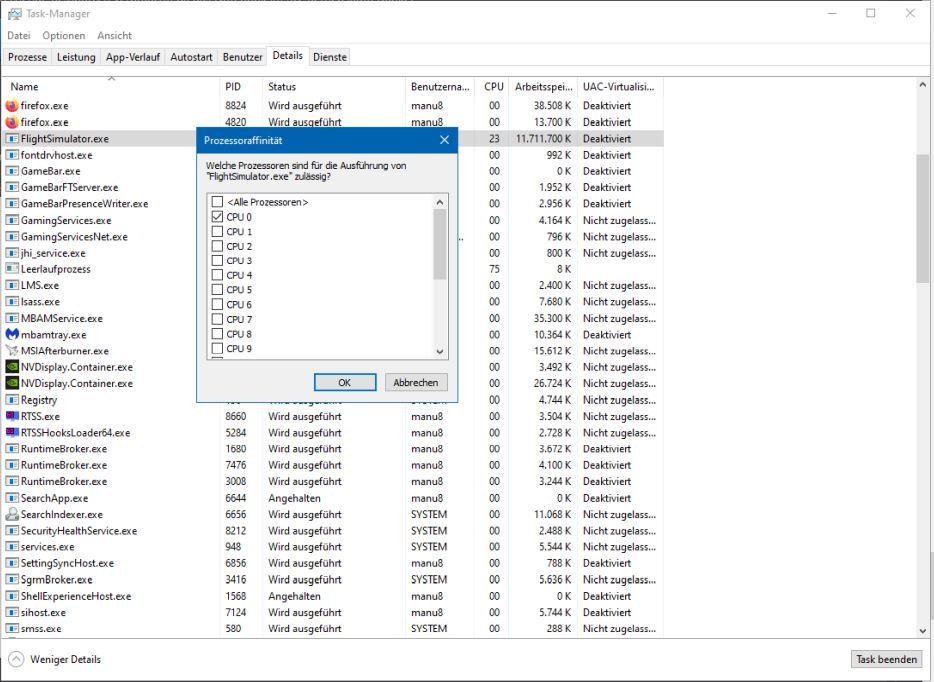Click the MBAMService.exe process icon
The image size is (934, 682).
12,318
